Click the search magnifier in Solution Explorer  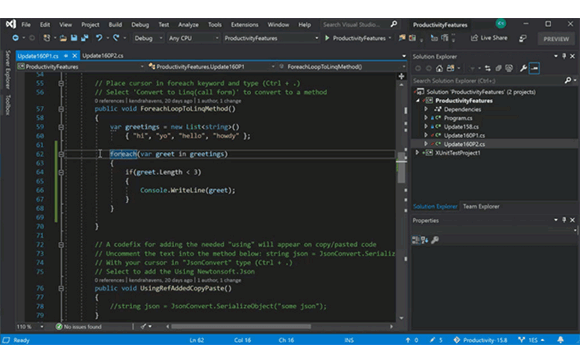coord(568,80)
